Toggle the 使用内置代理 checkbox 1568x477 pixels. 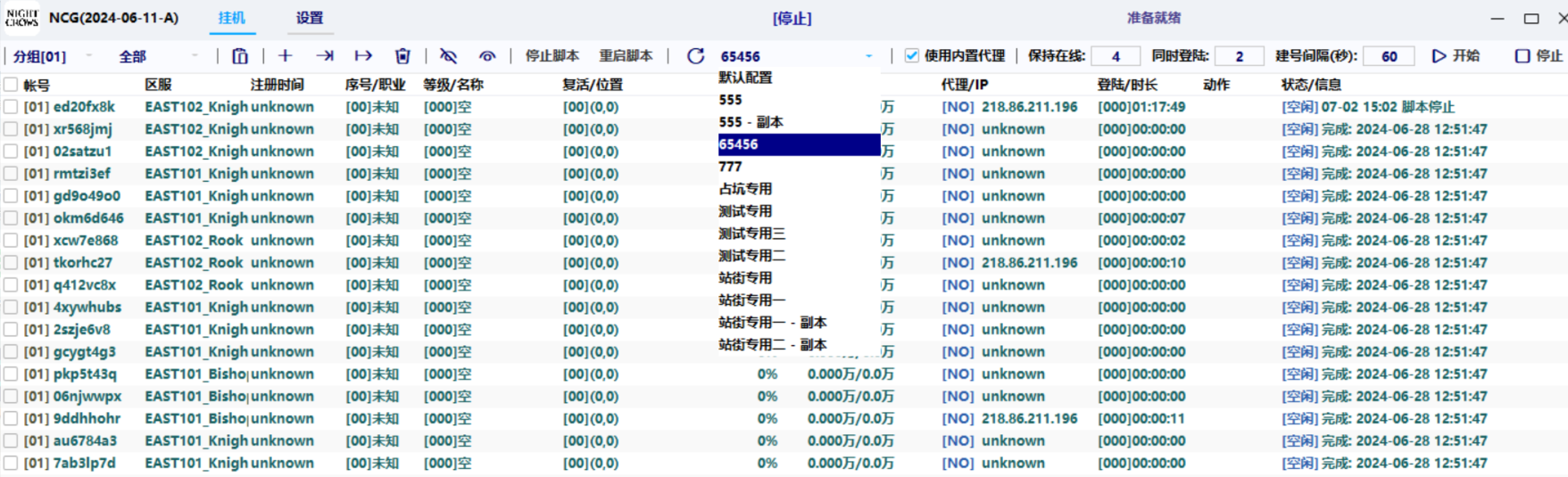click(x=911, y=55)
